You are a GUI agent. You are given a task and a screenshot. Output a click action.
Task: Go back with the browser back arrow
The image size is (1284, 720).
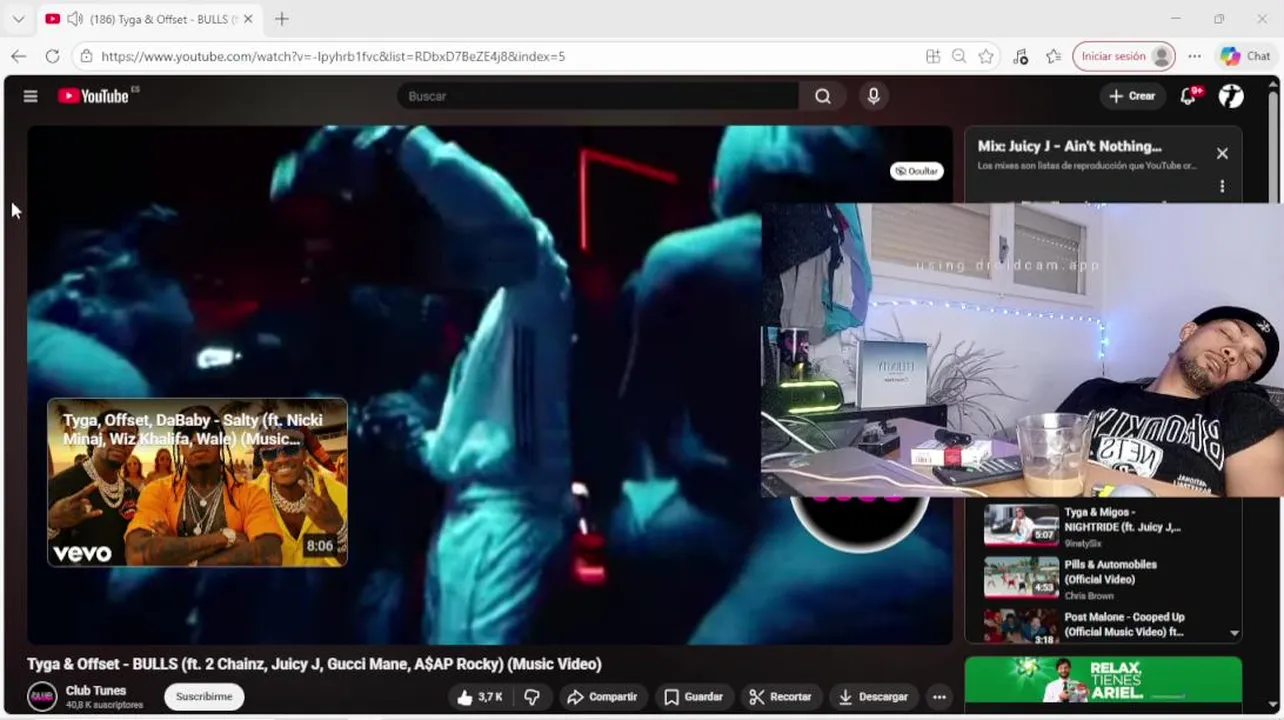pyautogui.click(x=19, y=56)
